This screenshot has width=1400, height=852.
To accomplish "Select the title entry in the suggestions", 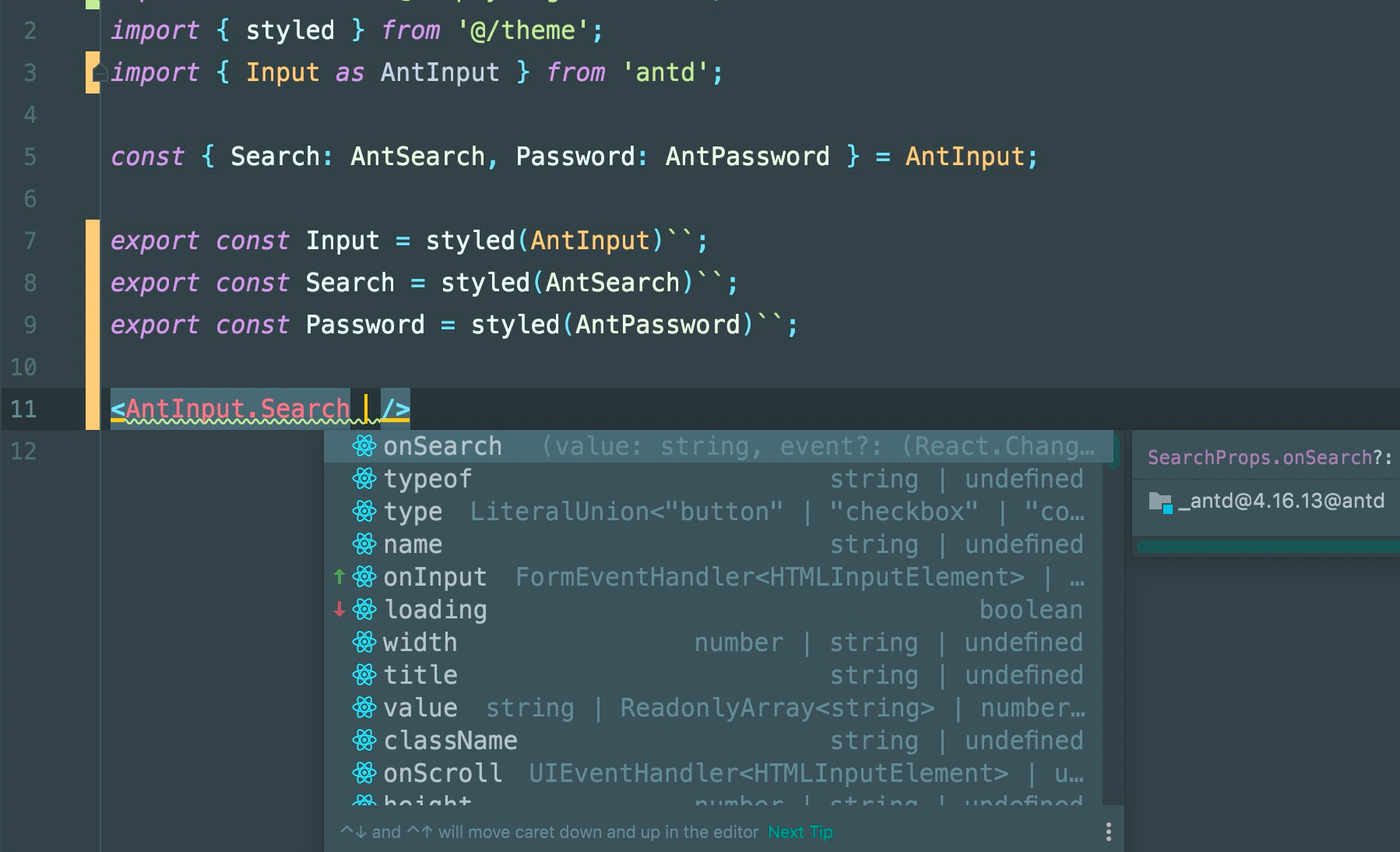I will [x=420, y=674].
